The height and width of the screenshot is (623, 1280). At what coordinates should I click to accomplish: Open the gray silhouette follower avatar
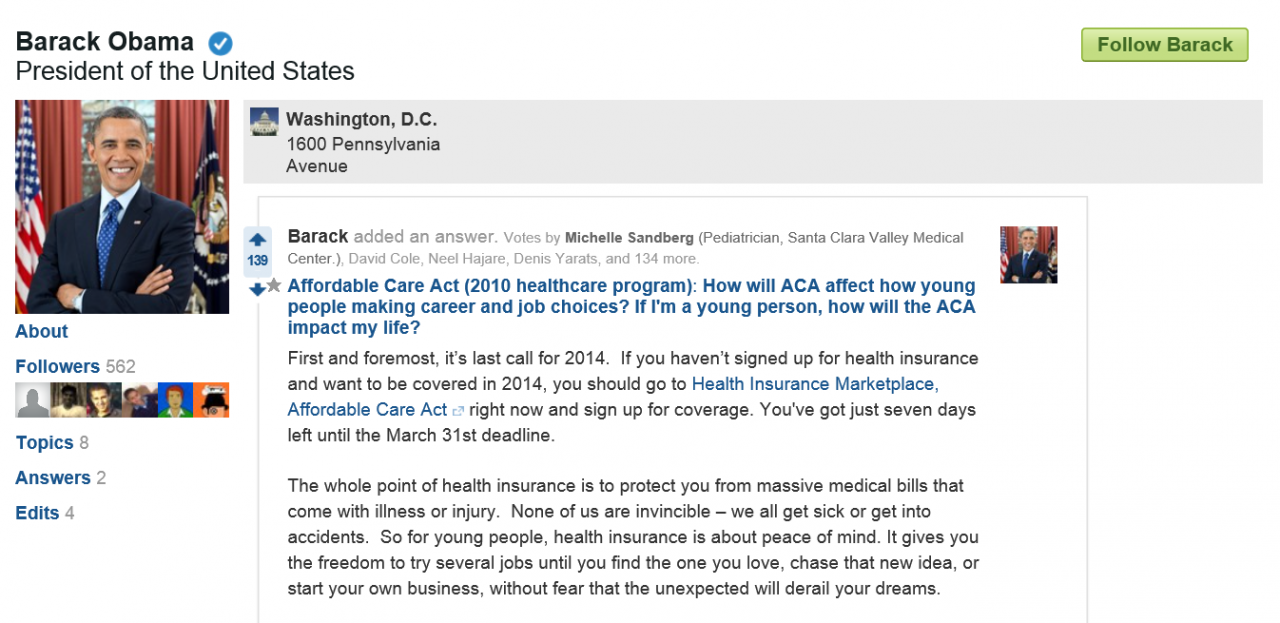33,400
